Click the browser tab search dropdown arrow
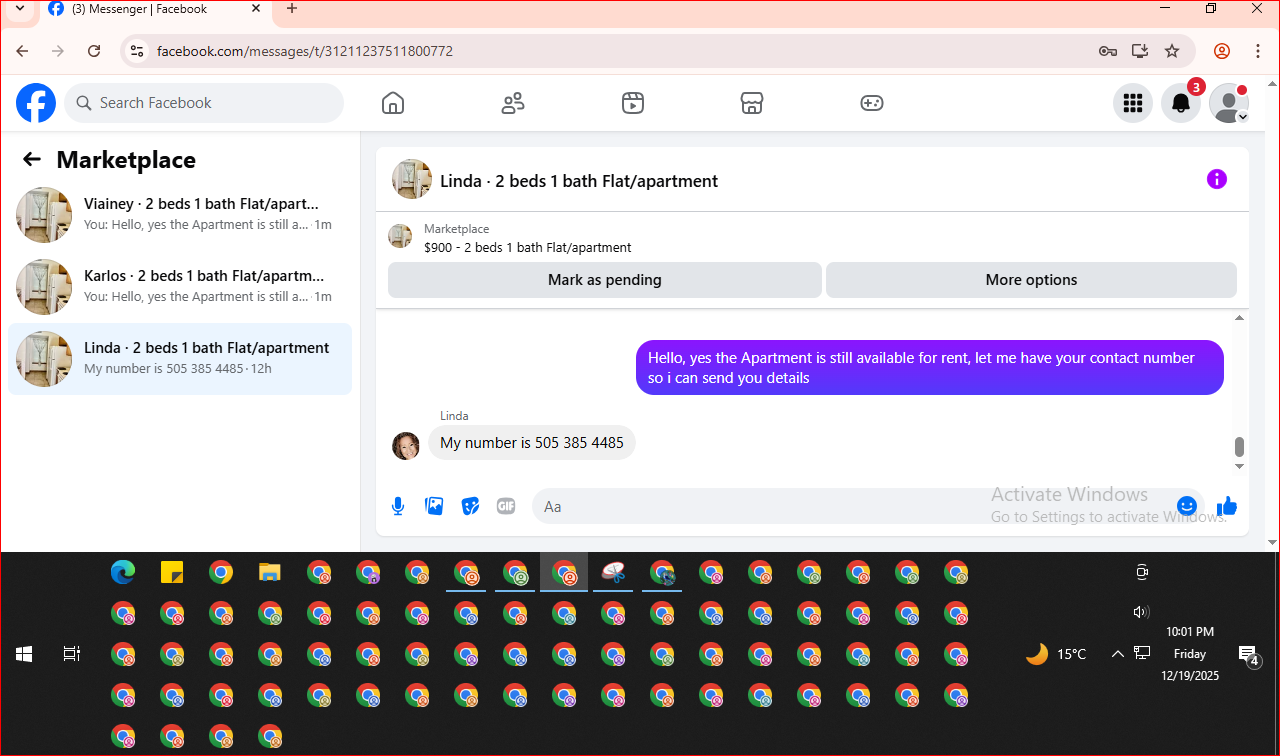The image size is (1280, 756). (19, 9)
